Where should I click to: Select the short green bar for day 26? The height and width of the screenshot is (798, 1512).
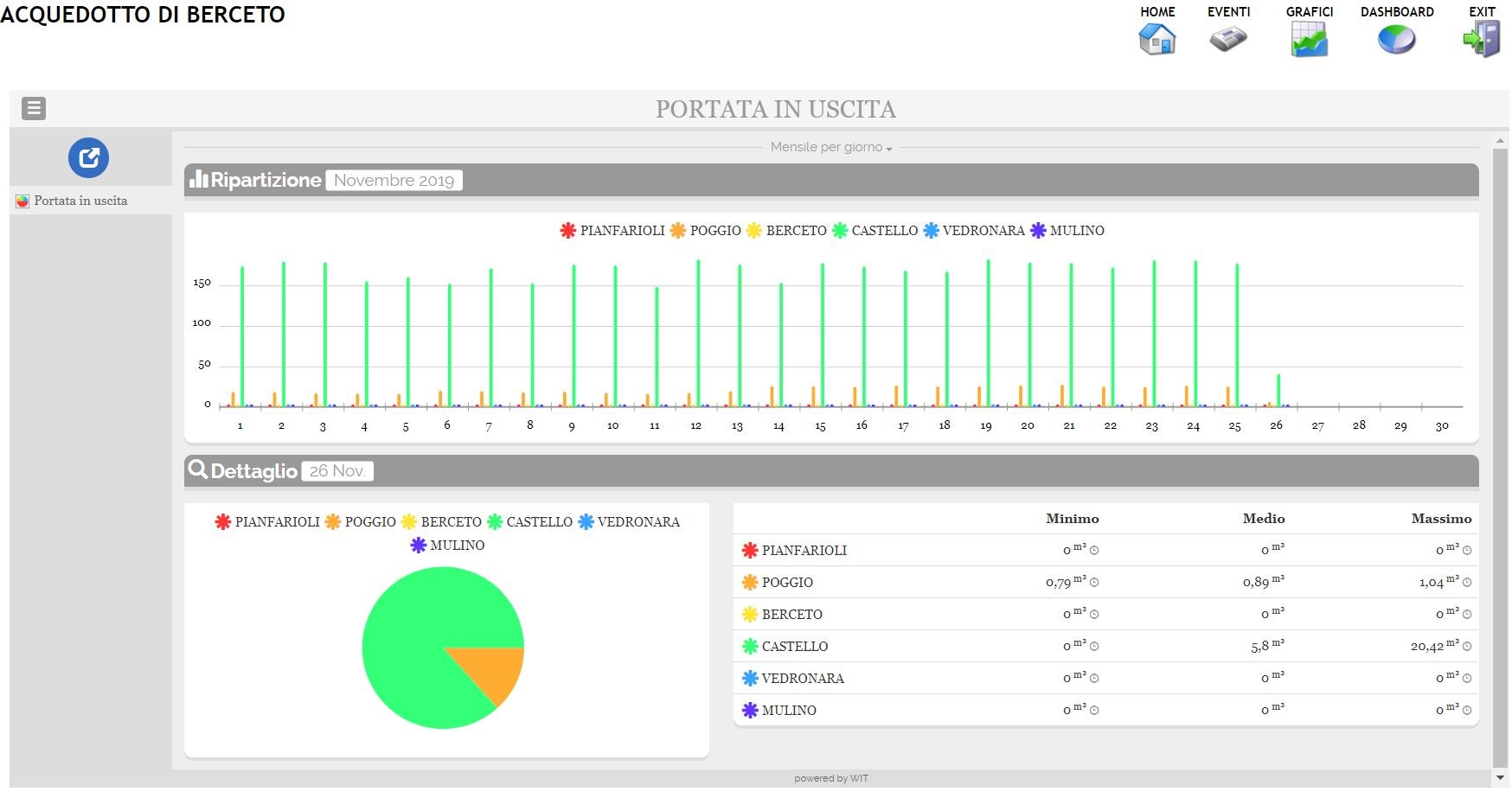click(x=1278, y=390)
